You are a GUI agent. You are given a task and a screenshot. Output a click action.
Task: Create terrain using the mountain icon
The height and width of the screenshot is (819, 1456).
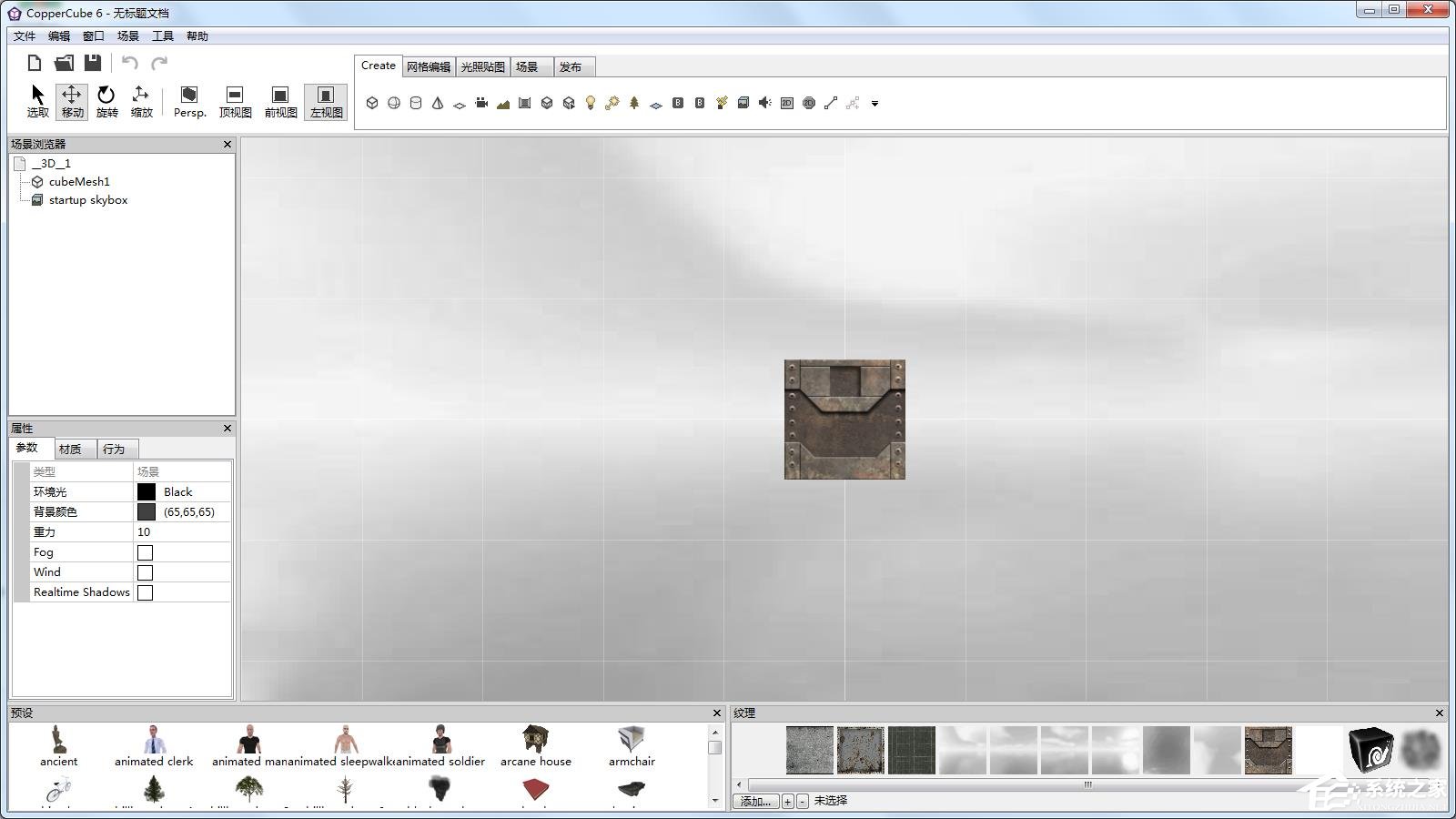(x=503, y=104)
